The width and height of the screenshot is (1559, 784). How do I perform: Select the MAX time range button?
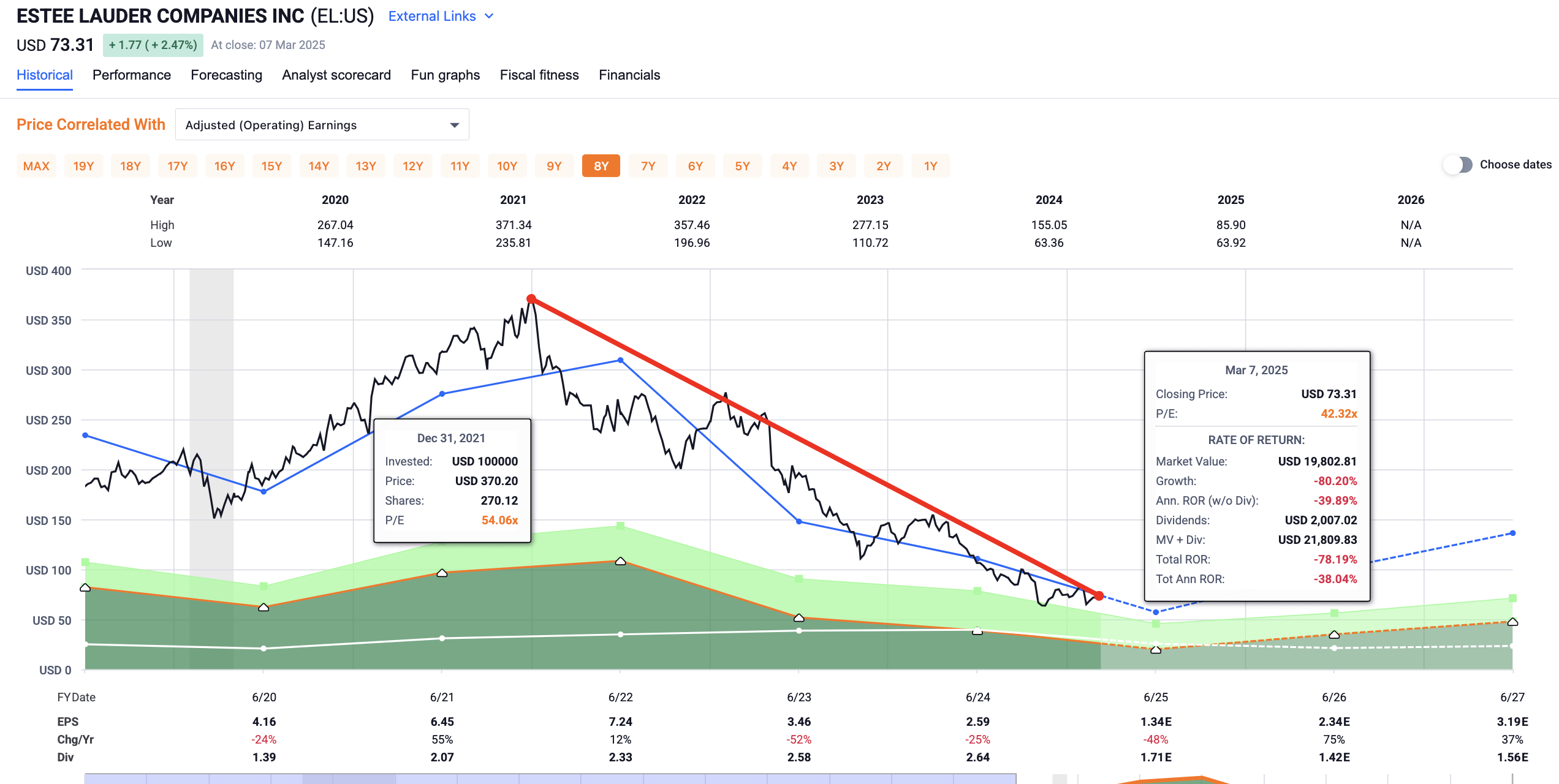[36, 166]
